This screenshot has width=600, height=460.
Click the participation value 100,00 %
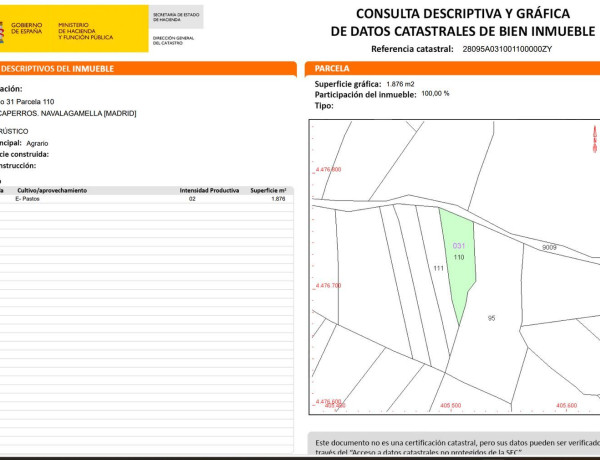(x=435, y=93)
